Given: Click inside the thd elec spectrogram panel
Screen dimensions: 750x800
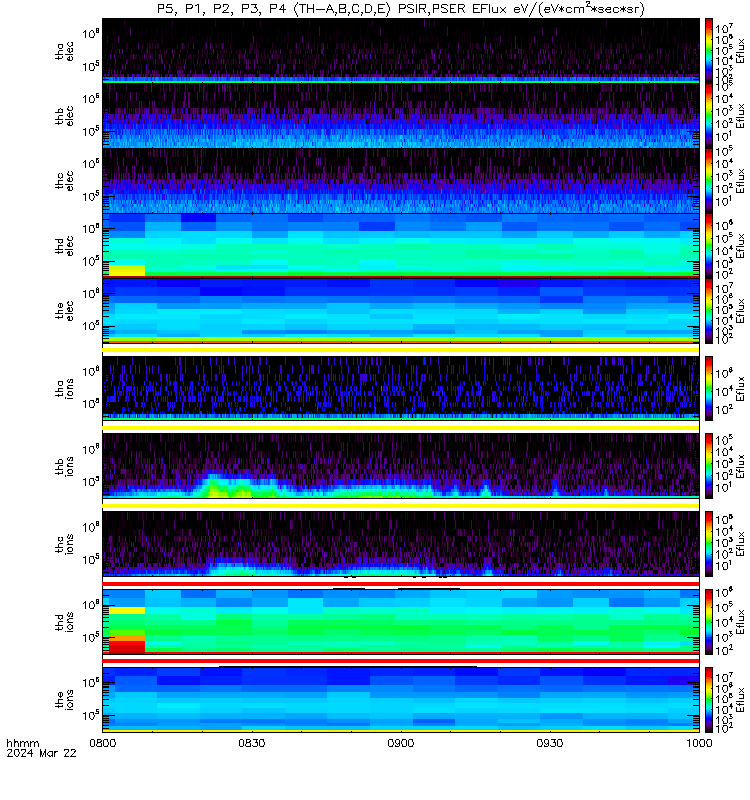Looking at the screenshot, I should pyautogui.click(x=401, y=245).
